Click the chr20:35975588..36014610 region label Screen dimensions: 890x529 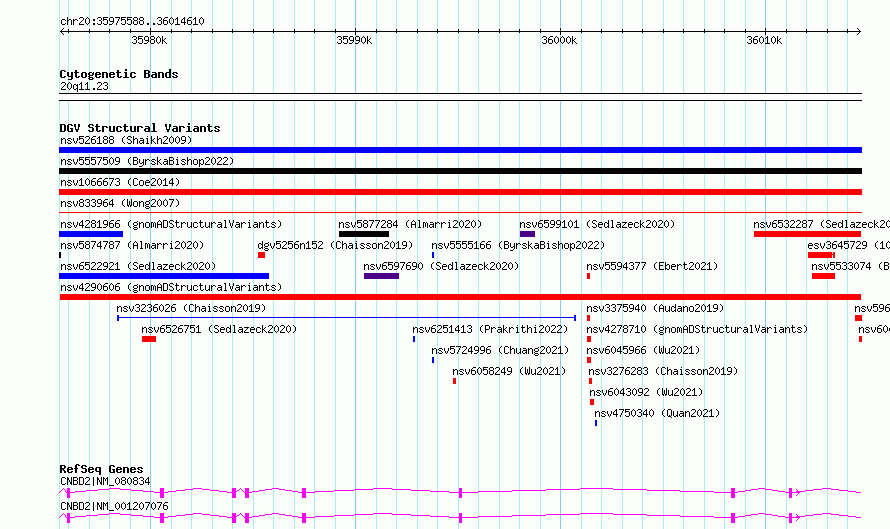coord(132,22)
